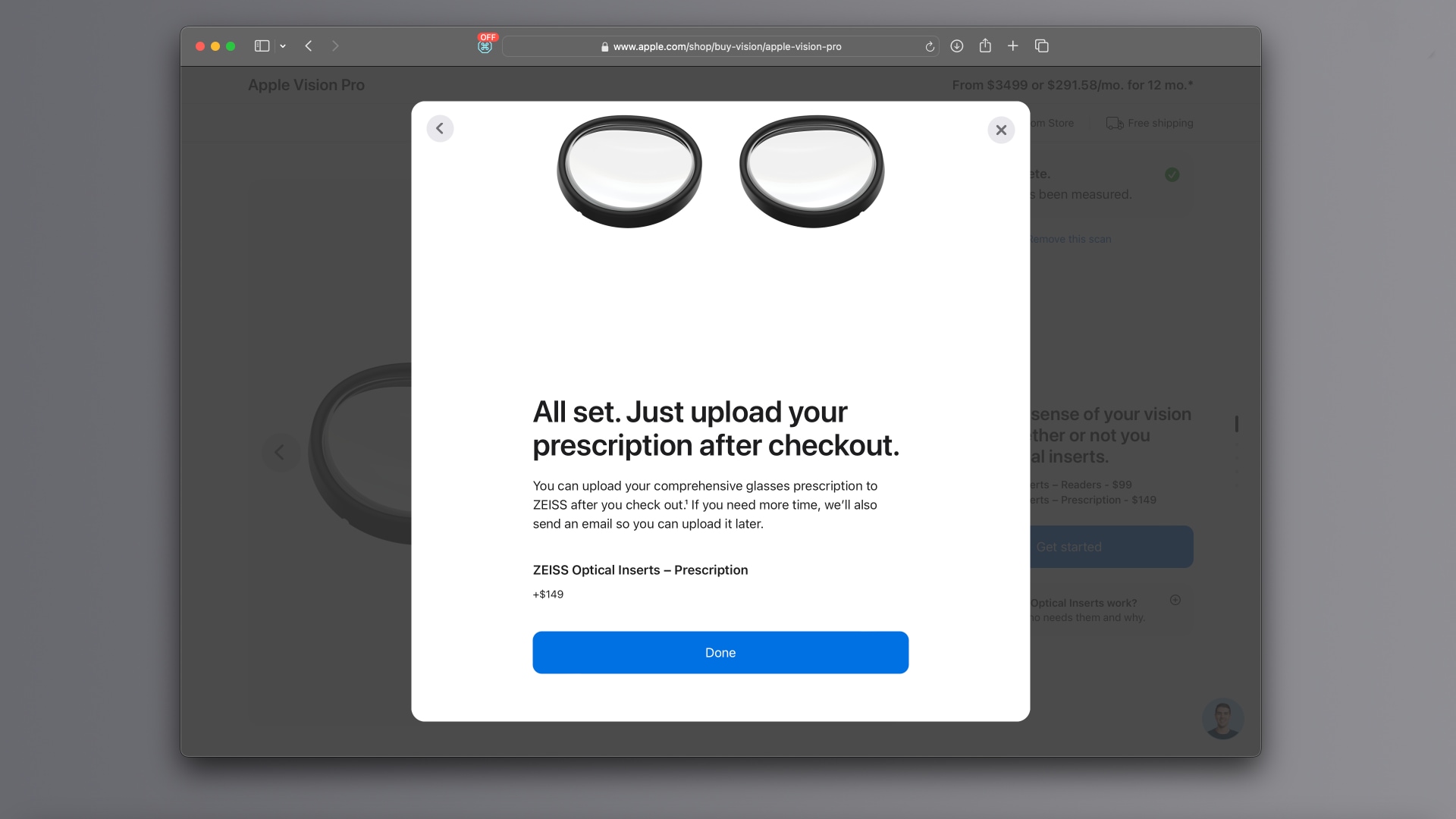Image resolution: width=1456 pixels, height=819 pixels.
Task: Open the chat specialist avatar
Action: pos(1222,718)
